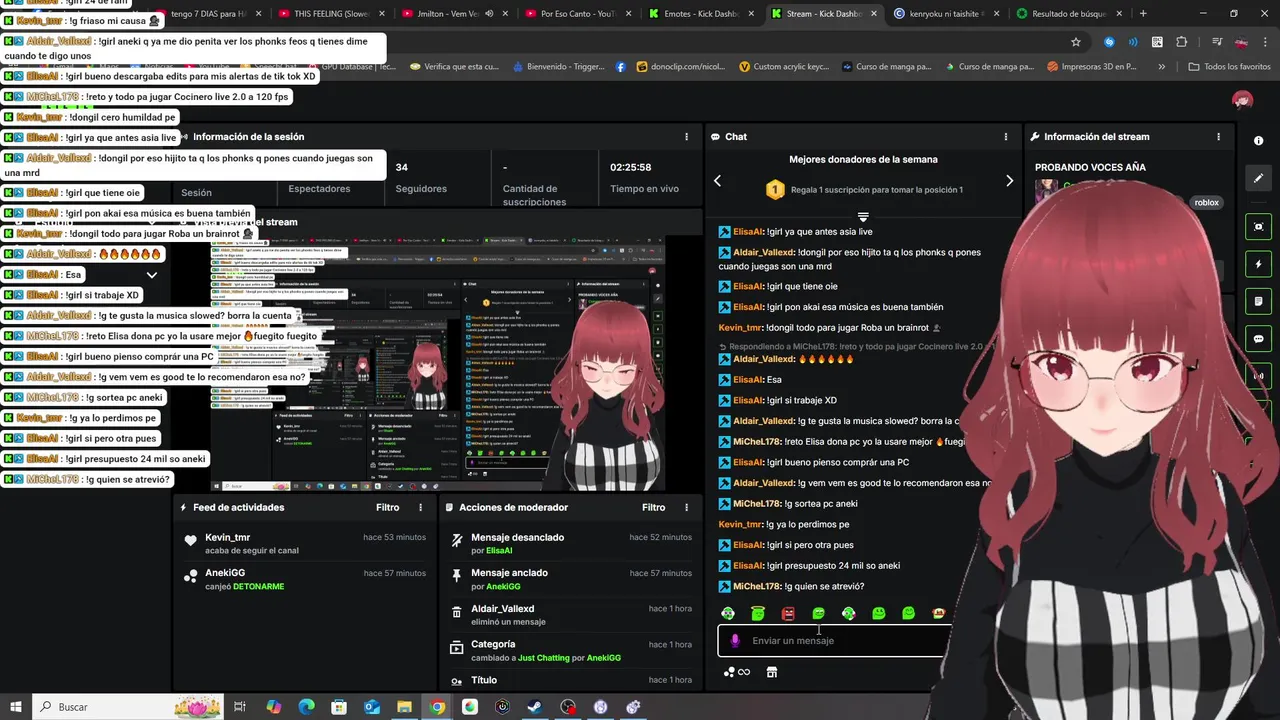Expand the hidden bookmarks chevron

point(1161,67)
